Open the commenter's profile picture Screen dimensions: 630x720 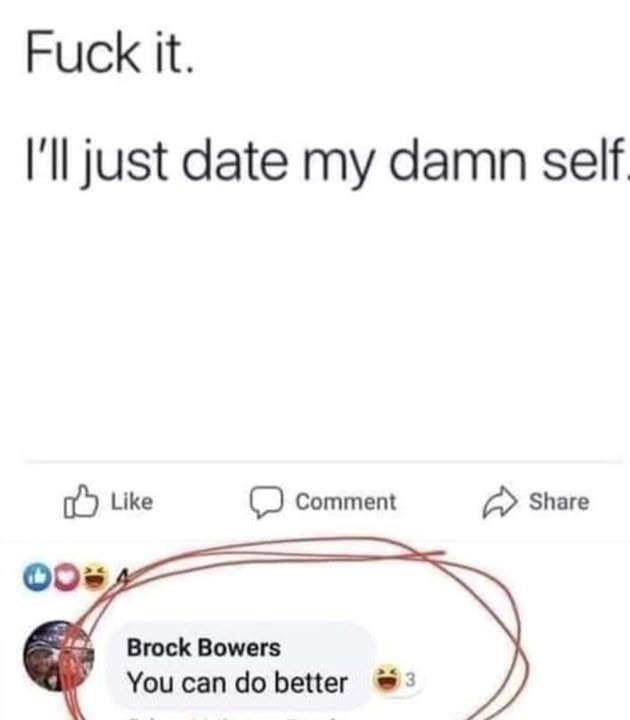click(58, 656)
